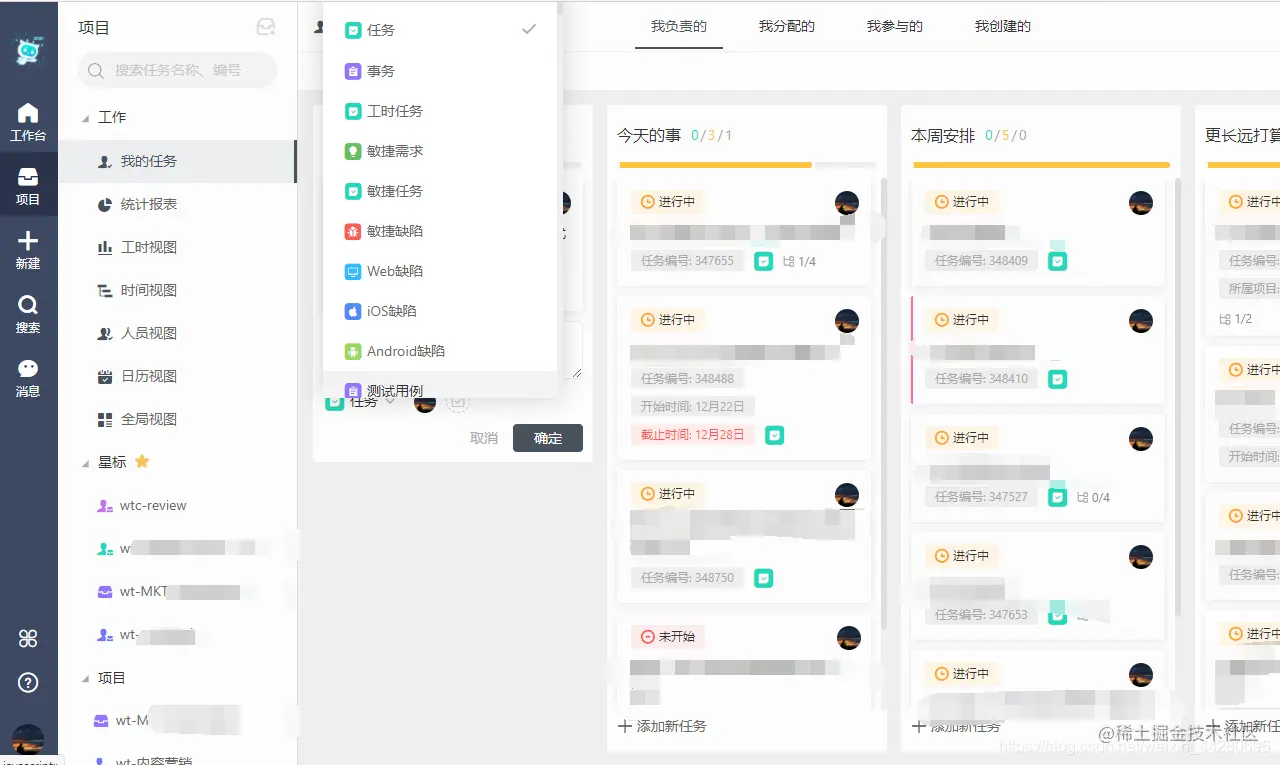Switch to the 我分配的 tab
The width and height of the screenshot is (1280, 765).
coord(787,27)
